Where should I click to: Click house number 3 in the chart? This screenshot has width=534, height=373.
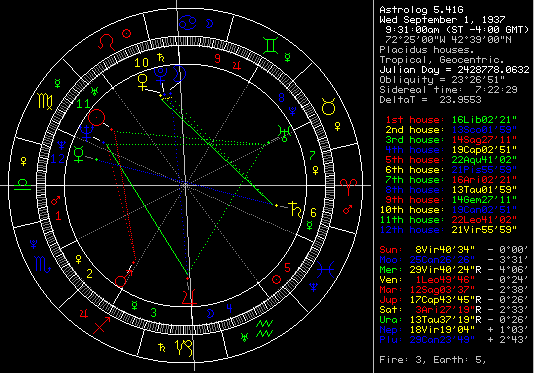point(154,312)
